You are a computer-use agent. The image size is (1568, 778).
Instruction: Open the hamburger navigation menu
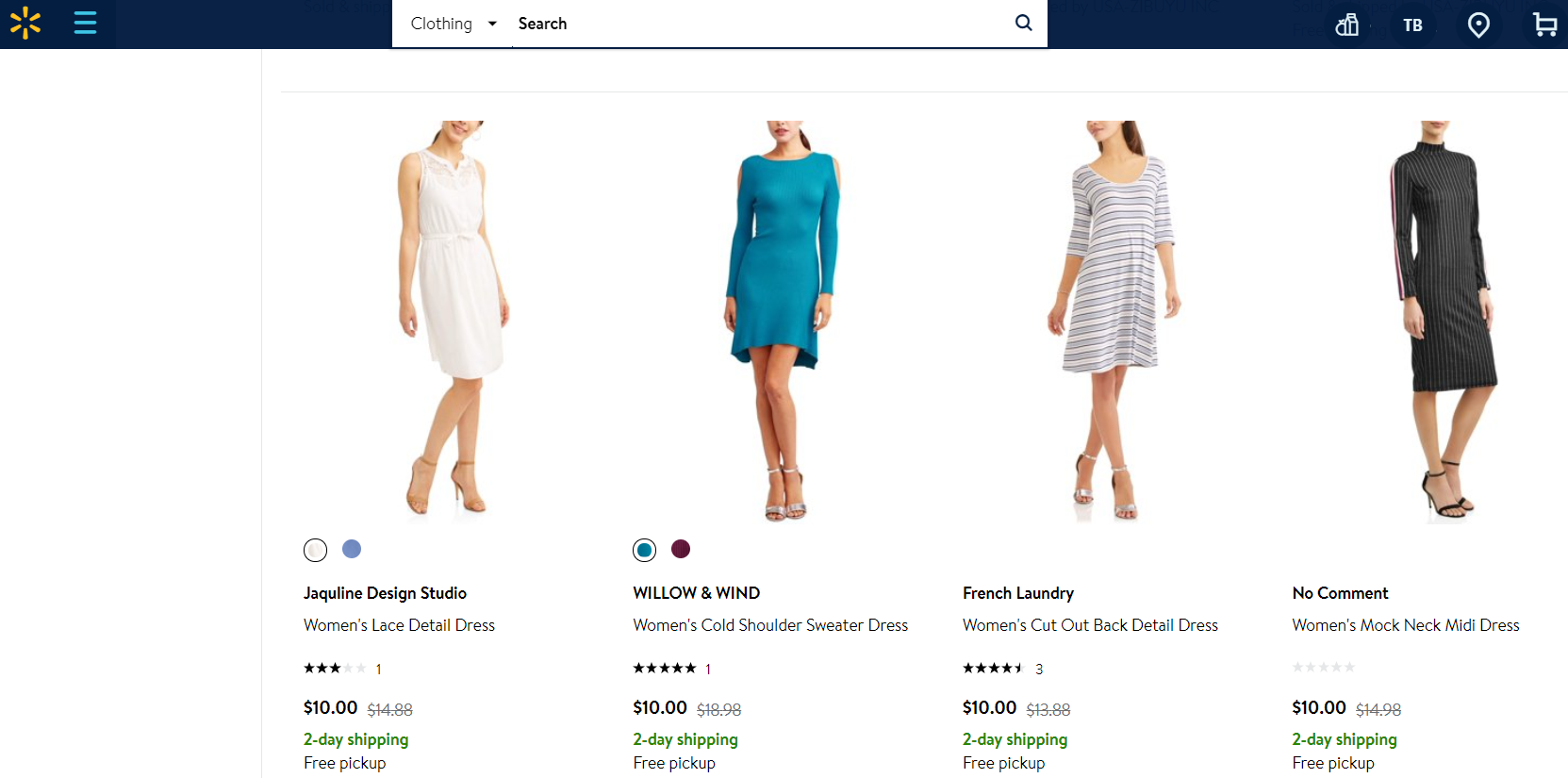coord(85,23)
